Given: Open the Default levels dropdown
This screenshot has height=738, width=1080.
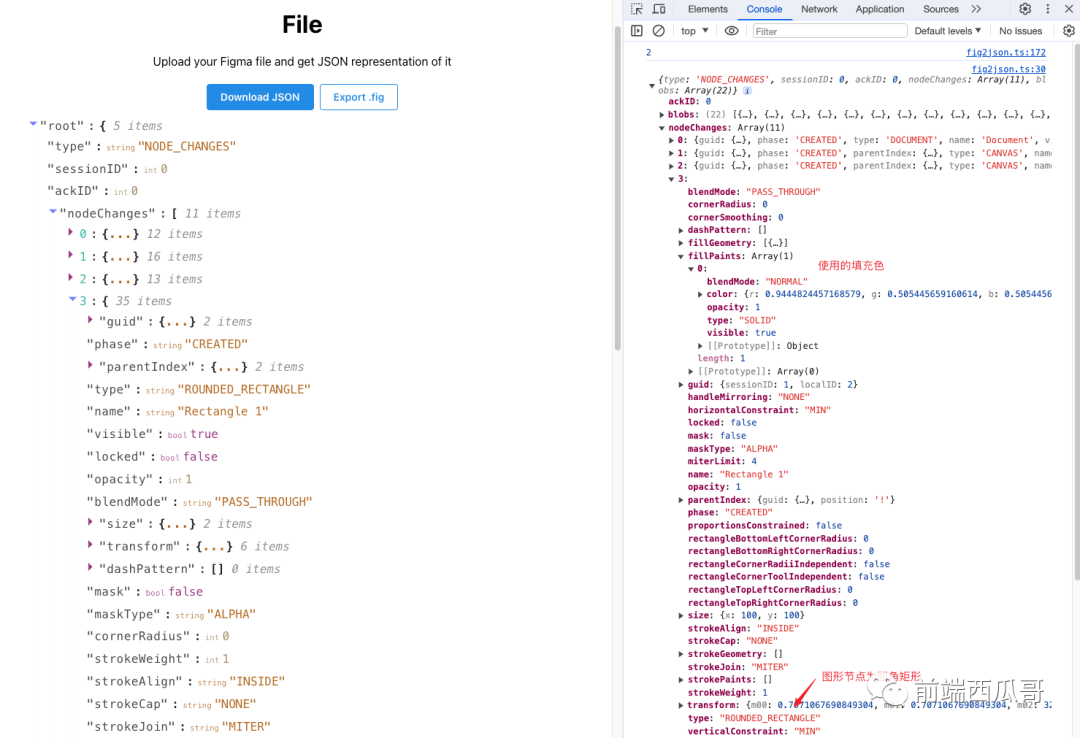Looking at the screenshot, I should coord(948,31).
